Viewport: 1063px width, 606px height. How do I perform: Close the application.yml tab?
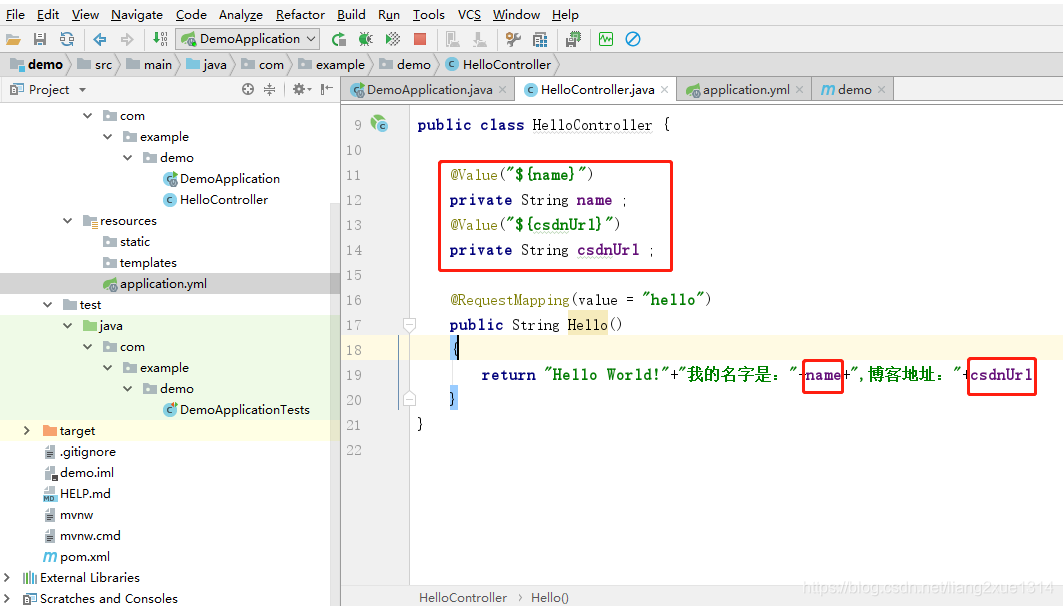tap(799, 89)
